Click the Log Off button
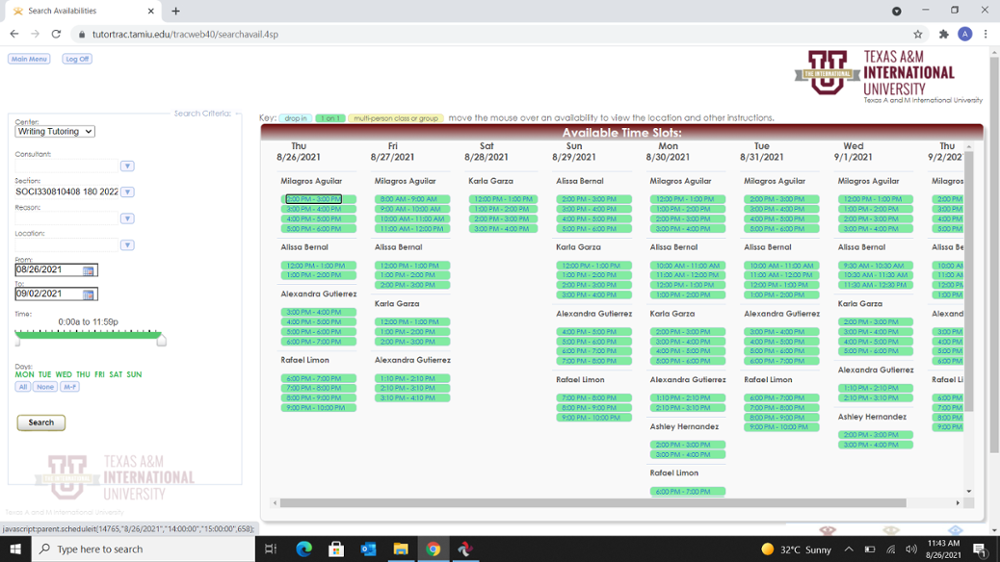Viewport: 1000px width, 562px height. pyautogui.click(x=77, y=59)
